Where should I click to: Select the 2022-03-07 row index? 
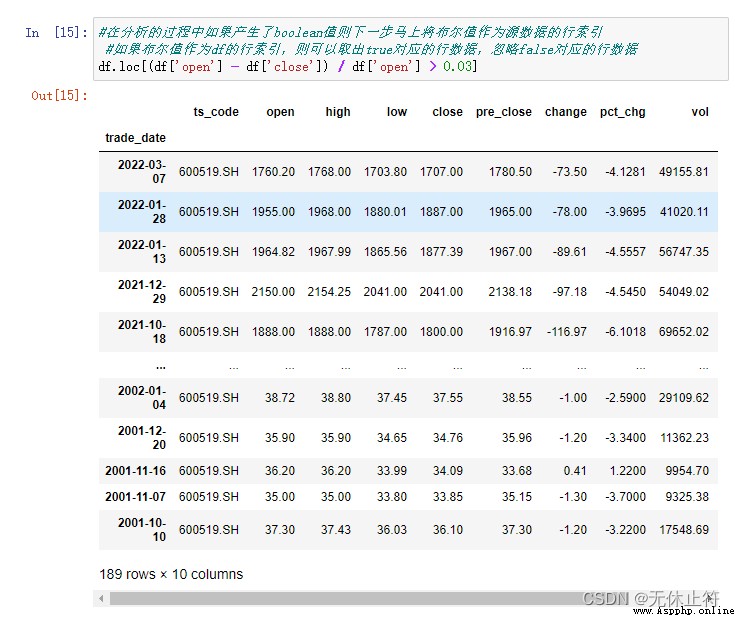pyautogui.click(x=142, y=172)
